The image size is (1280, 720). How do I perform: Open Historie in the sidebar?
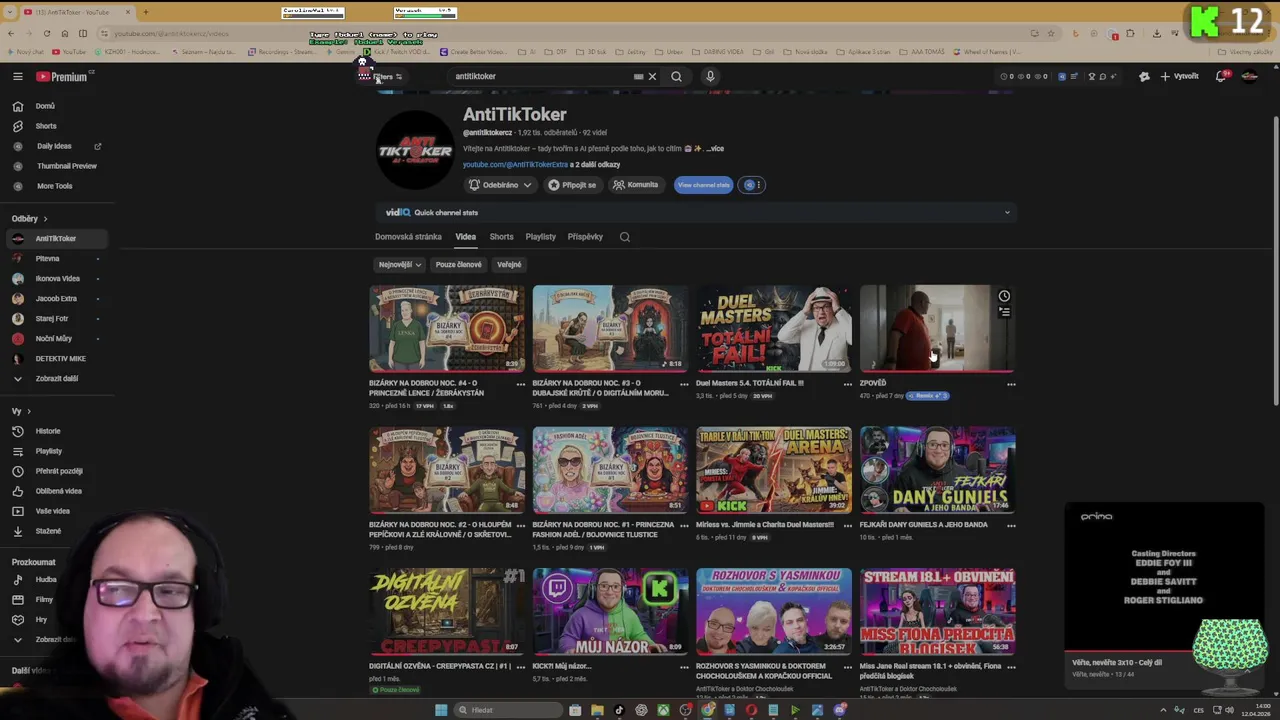pyautogui.click(x=48, y=431)
